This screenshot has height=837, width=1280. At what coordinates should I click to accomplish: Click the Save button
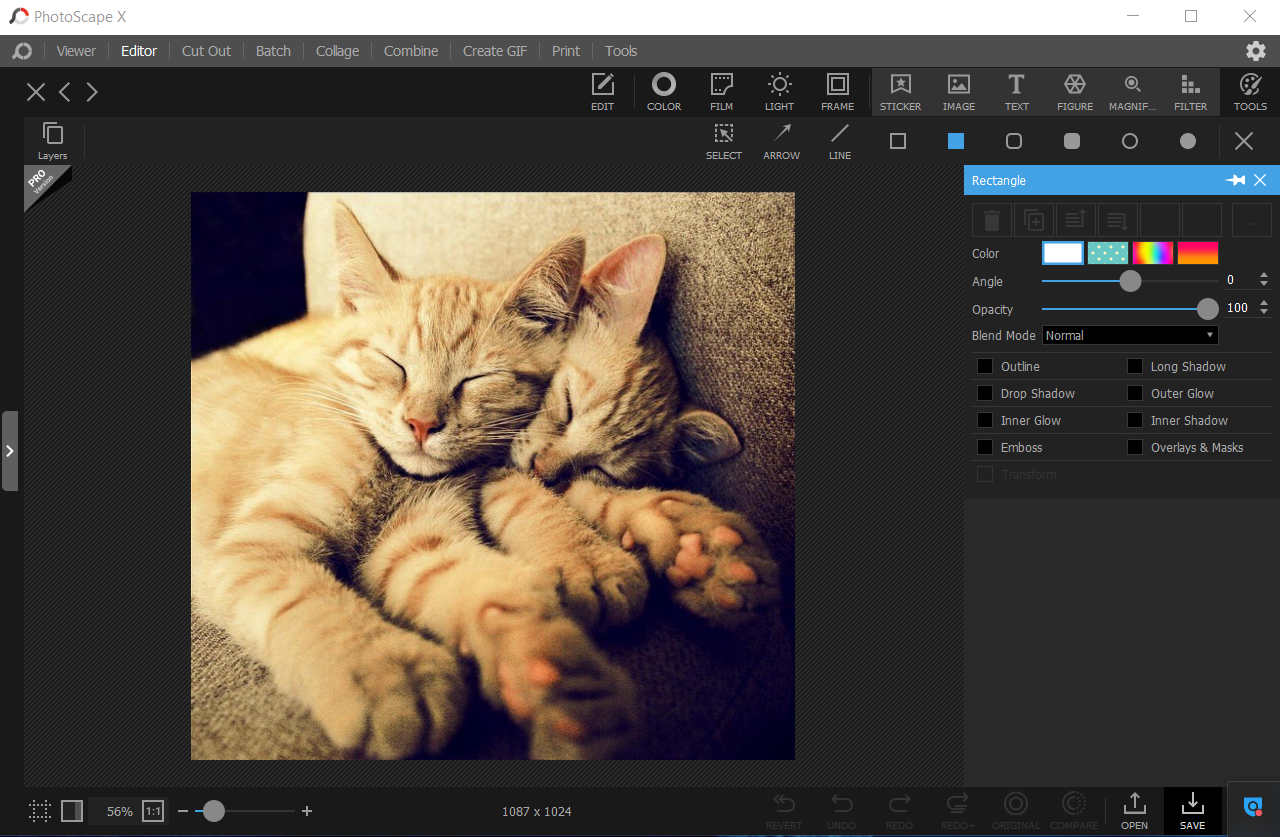1192,811
